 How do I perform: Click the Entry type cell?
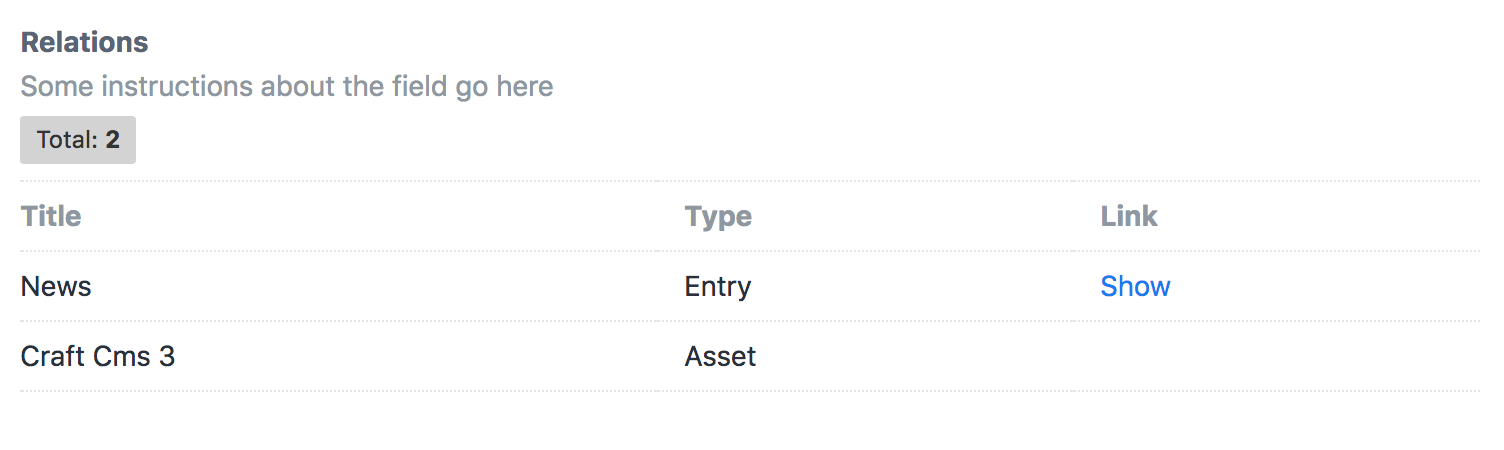(718, 287)
